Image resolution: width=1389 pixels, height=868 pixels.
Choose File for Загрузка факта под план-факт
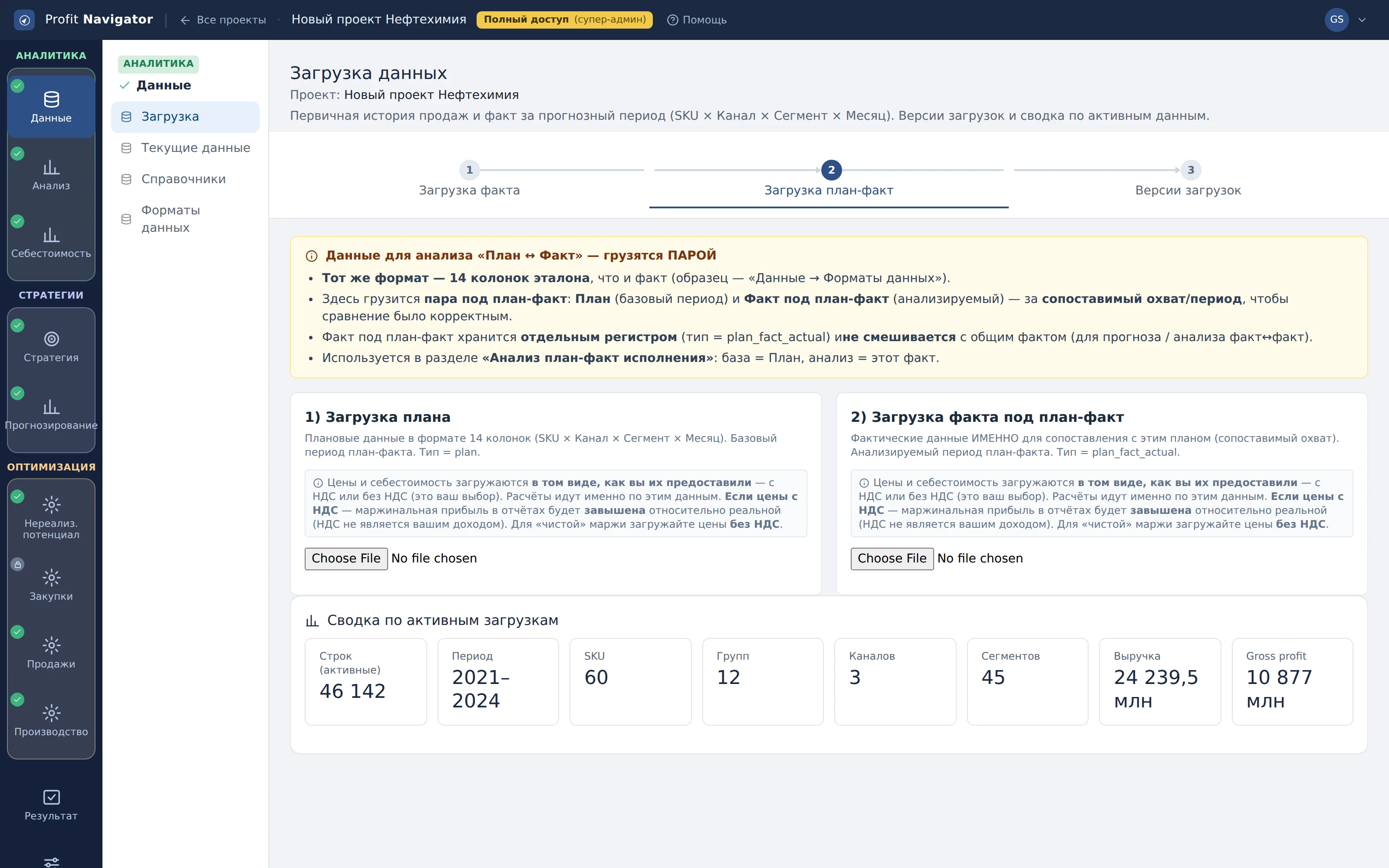click(892, 559)
